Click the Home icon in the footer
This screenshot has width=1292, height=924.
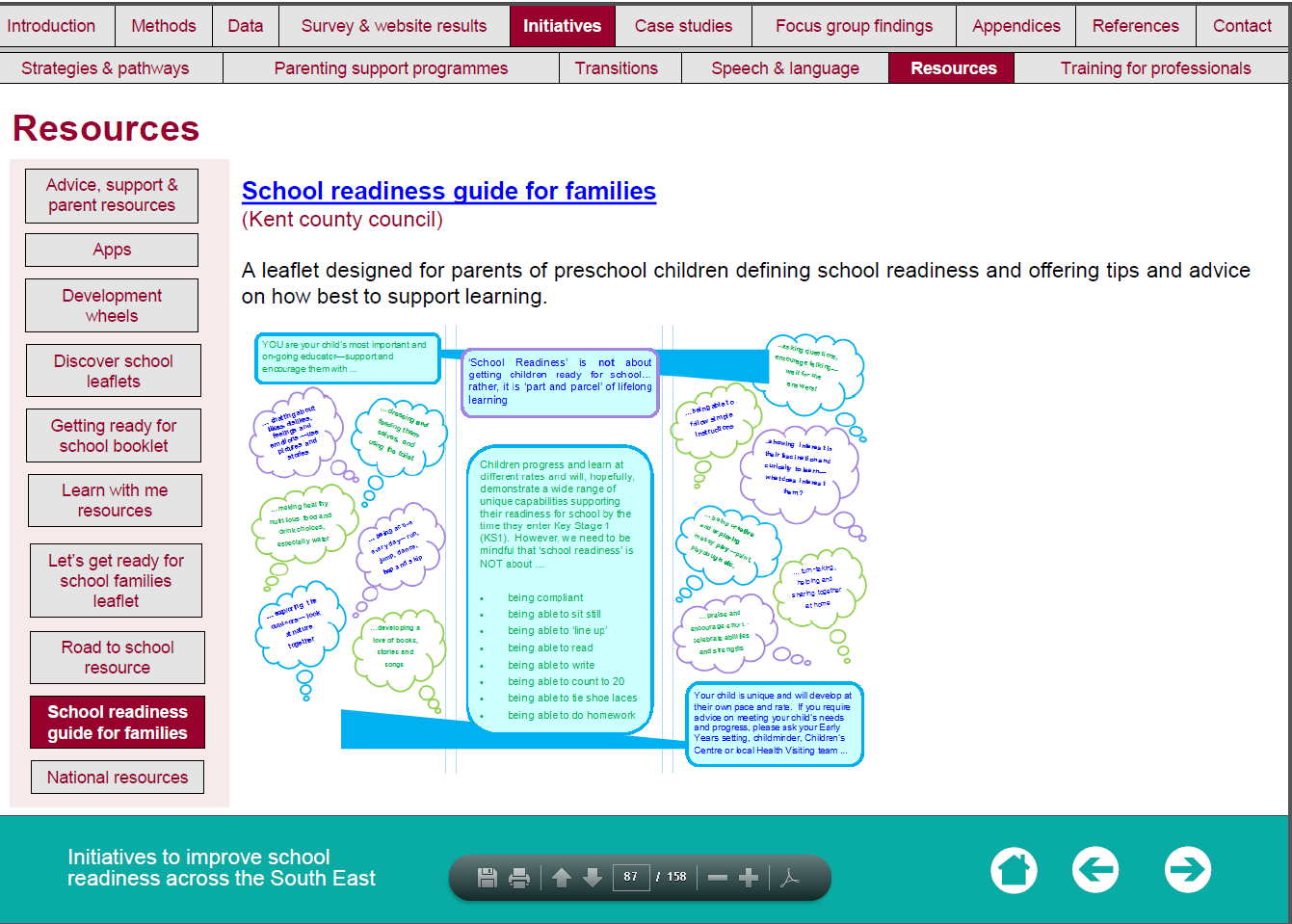coord(1014,870)
